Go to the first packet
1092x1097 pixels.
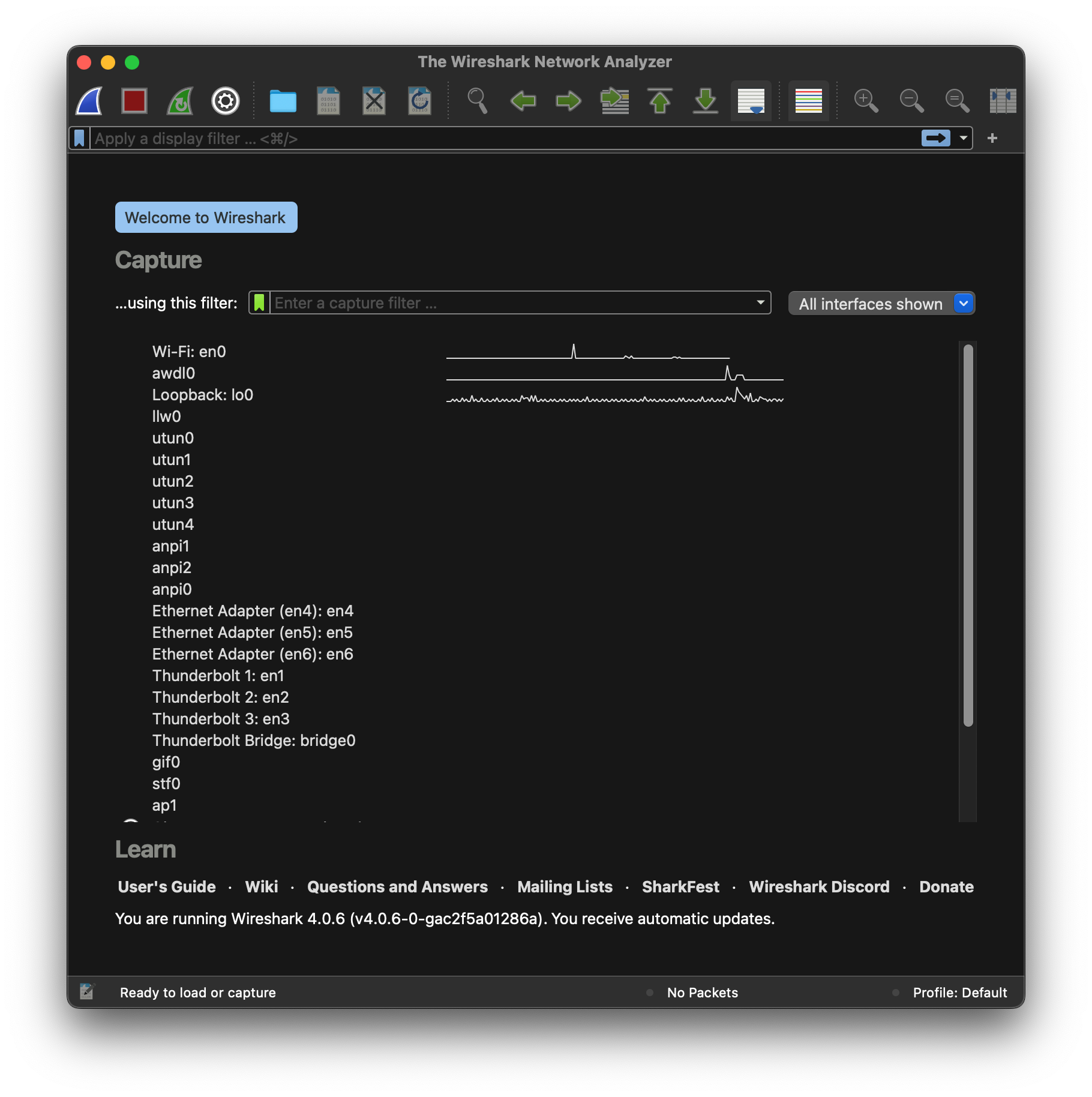pos(660,101)
